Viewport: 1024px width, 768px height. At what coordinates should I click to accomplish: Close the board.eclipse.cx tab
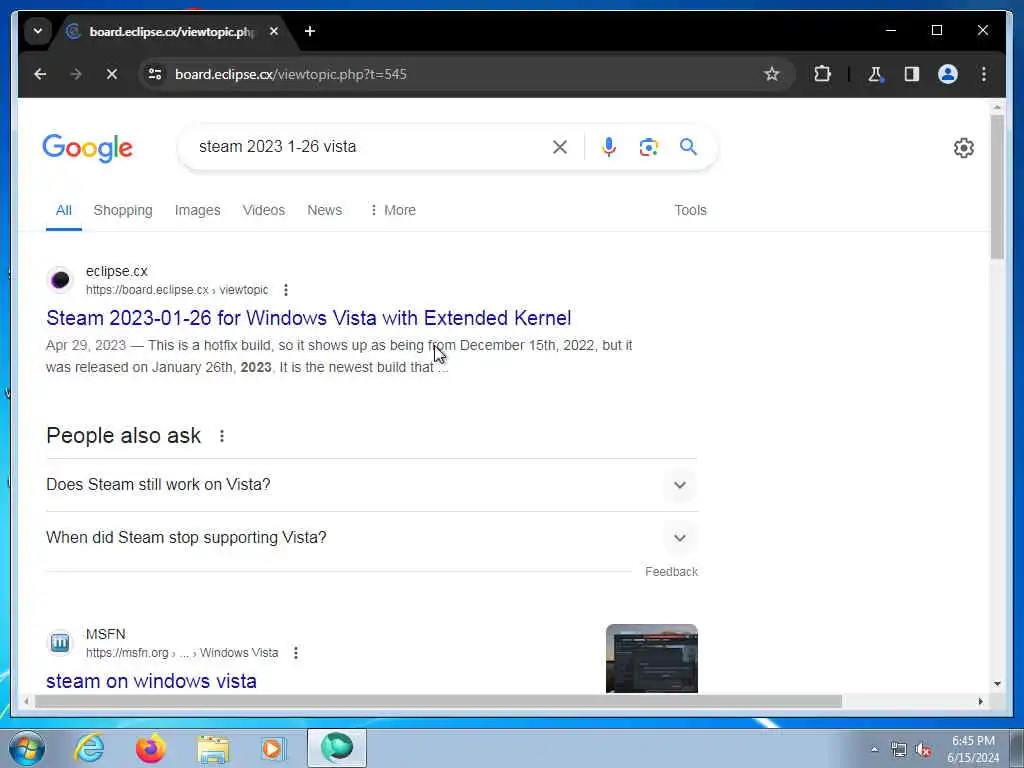[x=274, y=31]
